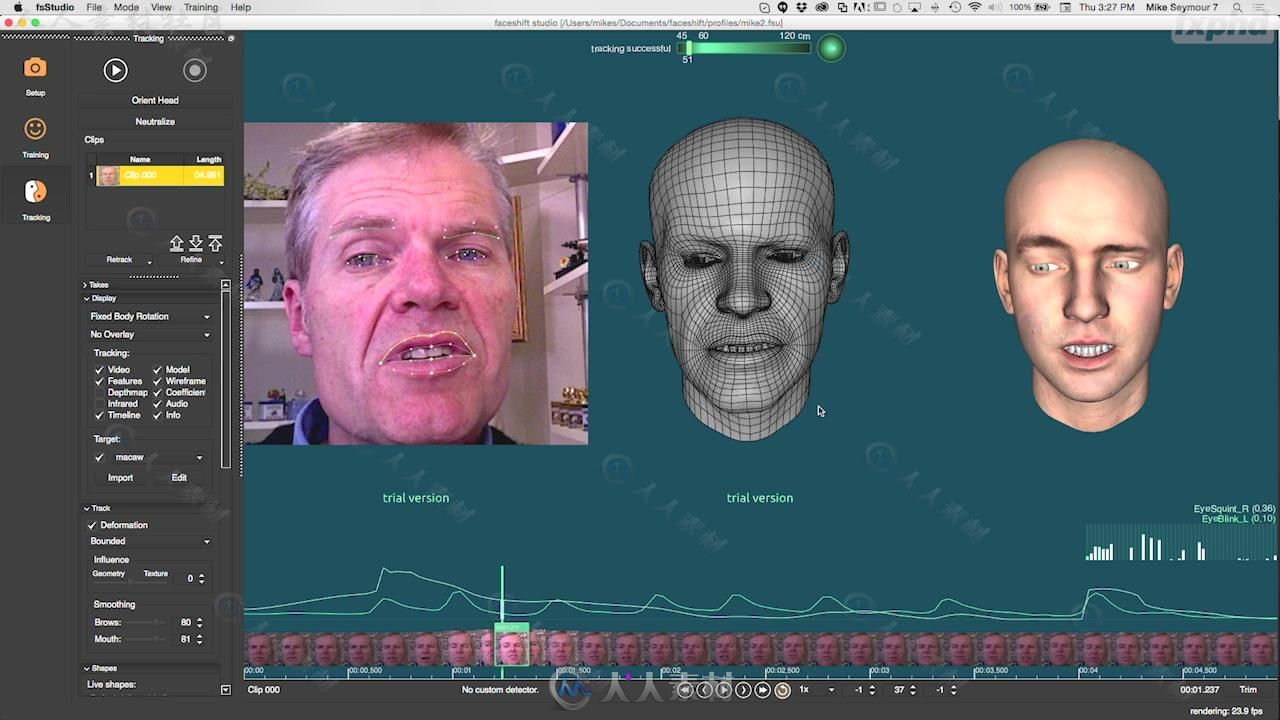Start playback with the round play button

[x=115, y=70]
